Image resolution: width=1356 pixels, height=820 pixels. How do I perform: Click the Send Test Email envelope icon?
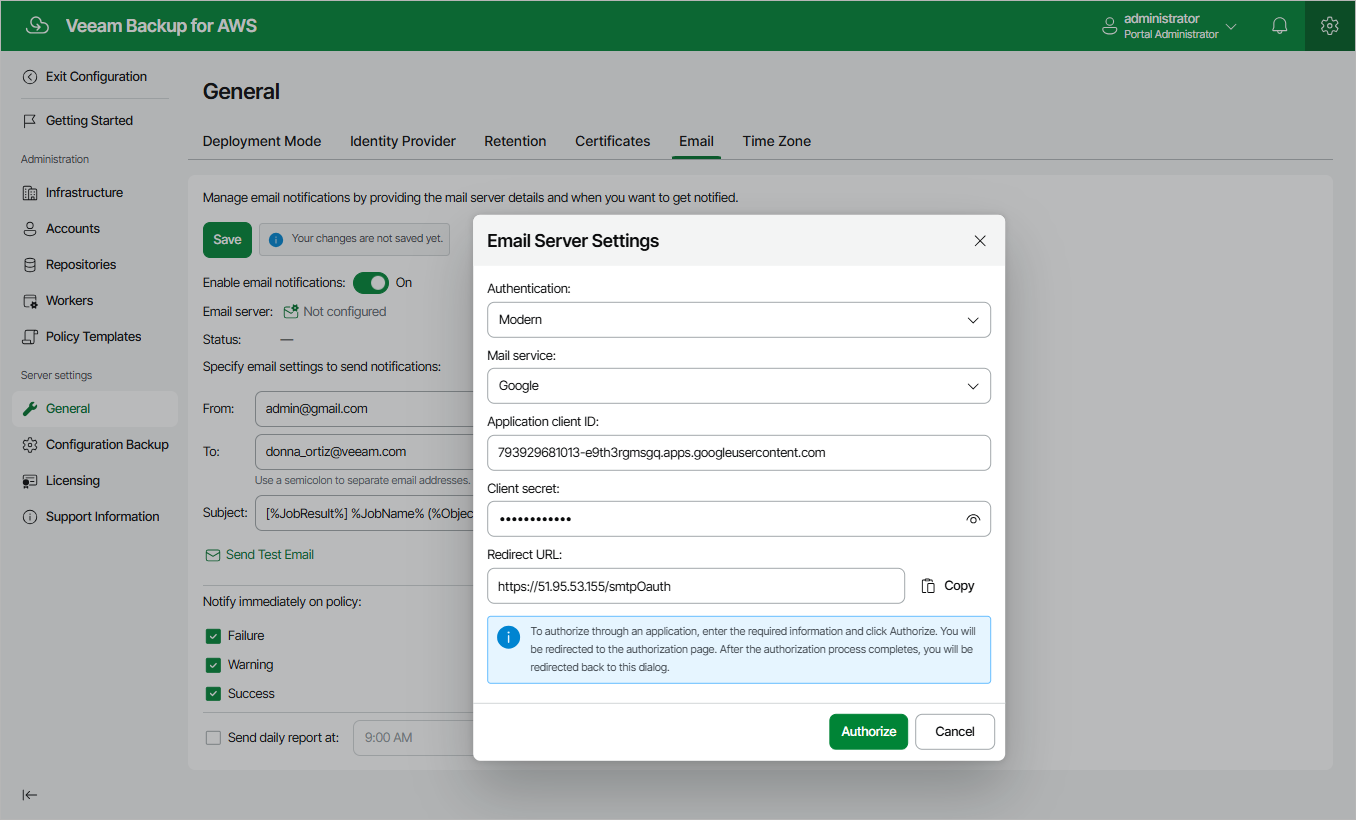(213, 555)
